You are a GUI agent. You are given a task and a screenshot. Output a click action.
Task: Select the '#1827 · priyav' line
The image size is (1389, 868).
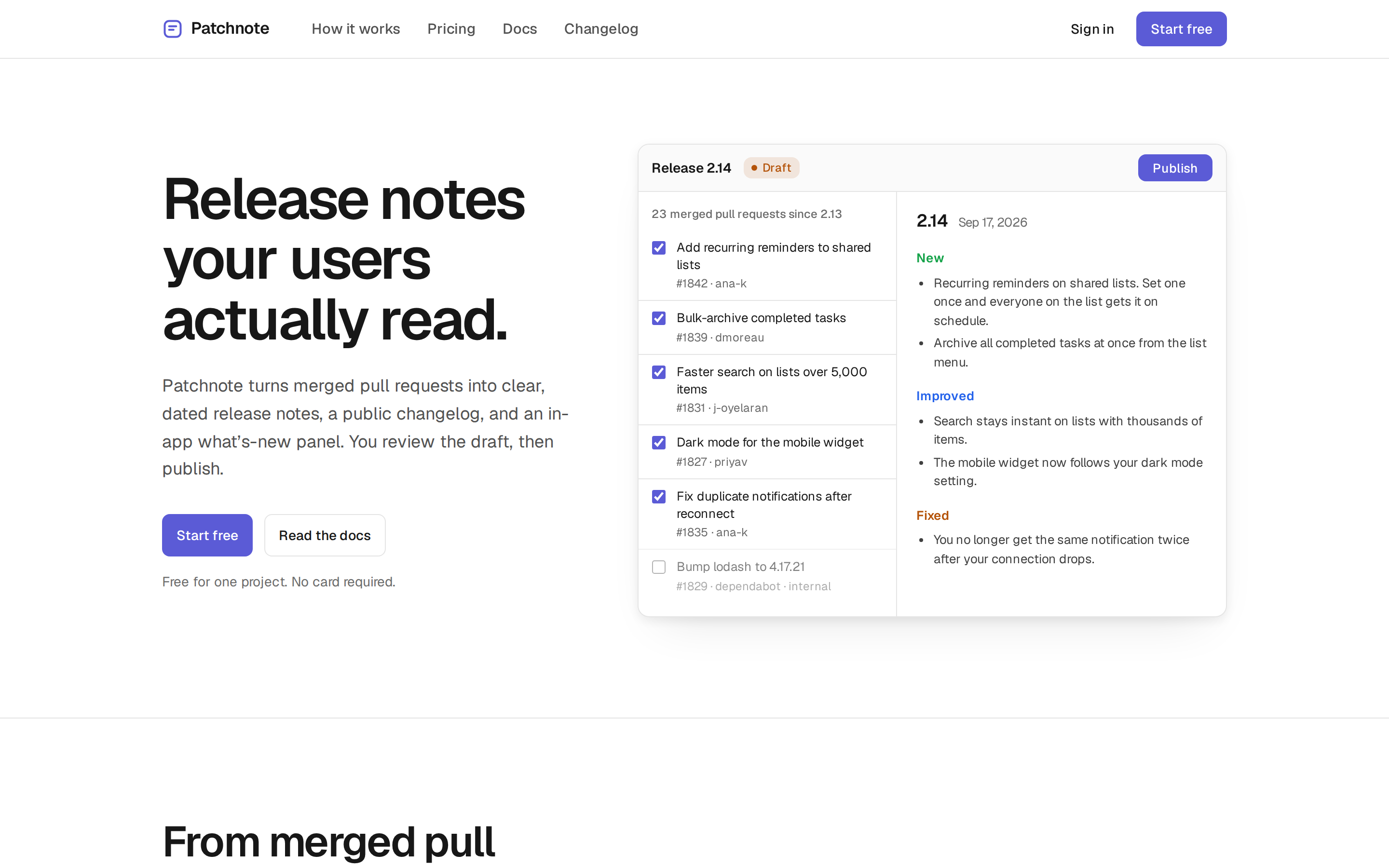[x=712, y=461]
